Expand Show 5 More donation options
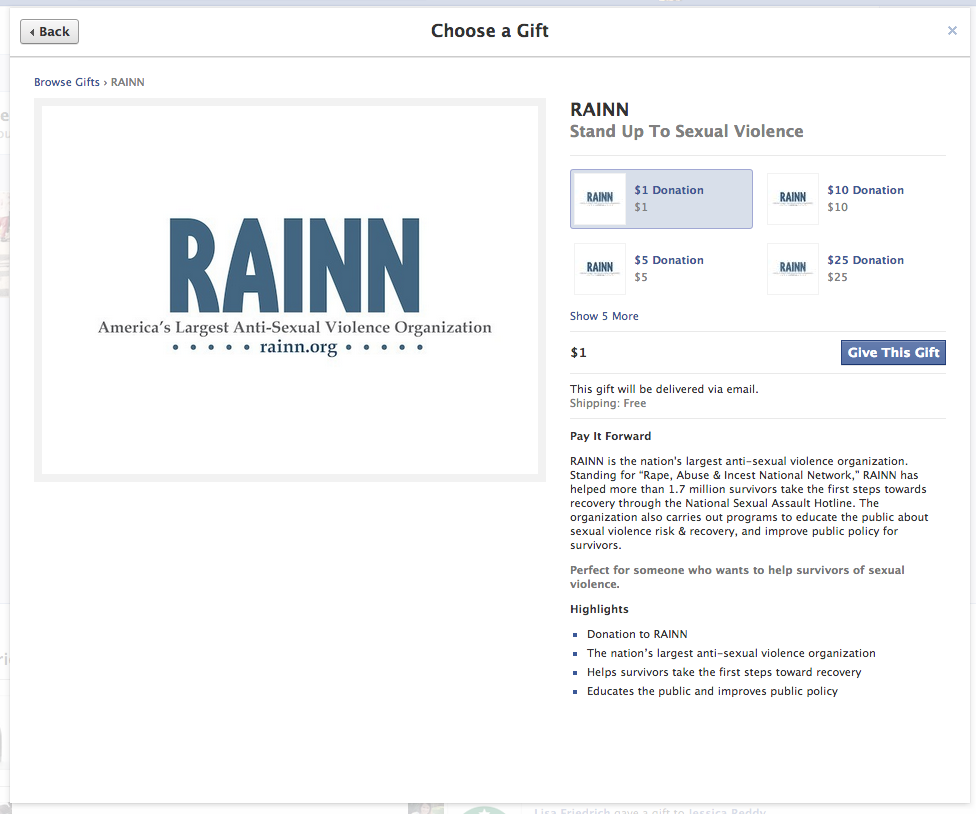Image resolution: width=976 pixels, height=814 pixels. [604, 316]
